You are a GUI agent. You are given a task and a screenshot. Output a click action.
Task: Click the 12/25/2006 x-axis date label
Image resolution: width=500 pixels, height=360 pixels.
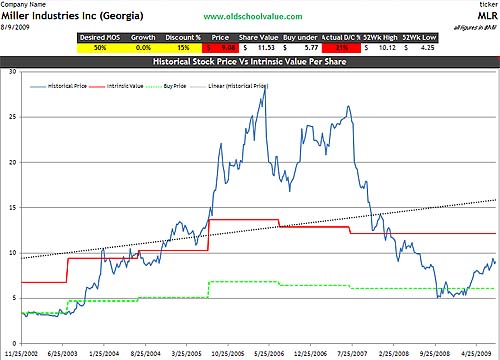pos(311,354)
